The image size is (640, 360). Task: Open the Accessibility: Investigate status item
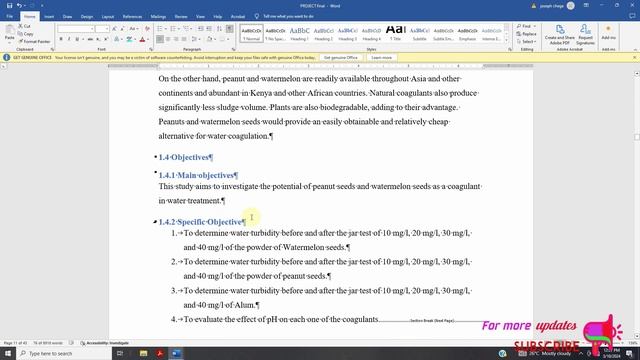[x=104, y=343]
